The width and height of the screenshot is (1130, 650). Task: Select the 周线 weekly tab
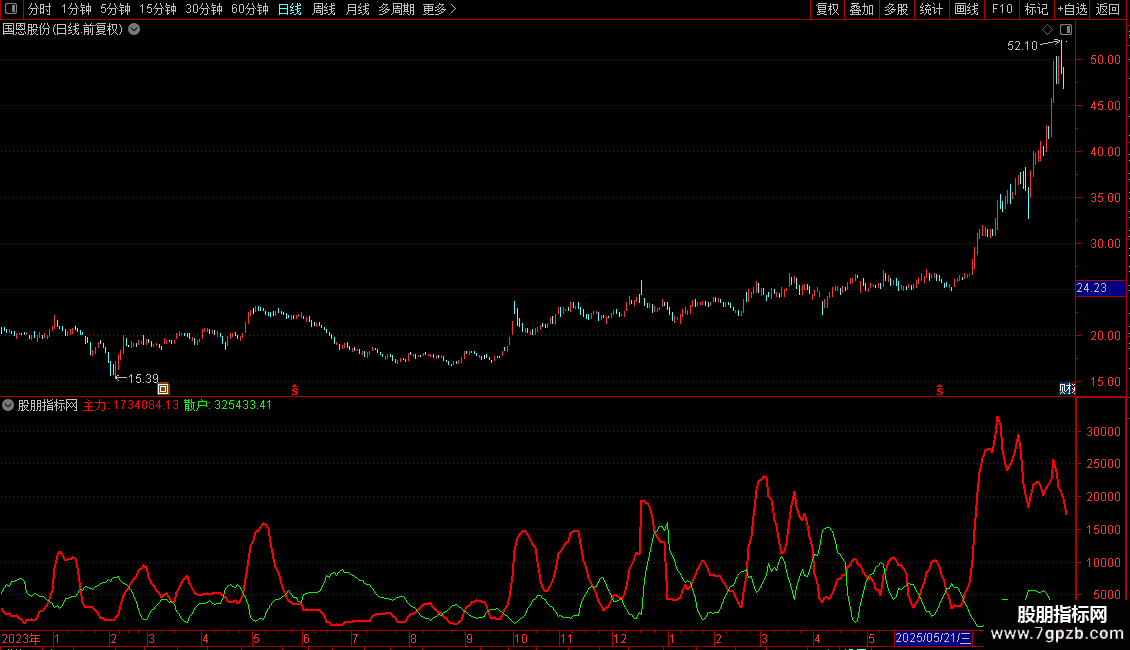click(x=324, y=9)
